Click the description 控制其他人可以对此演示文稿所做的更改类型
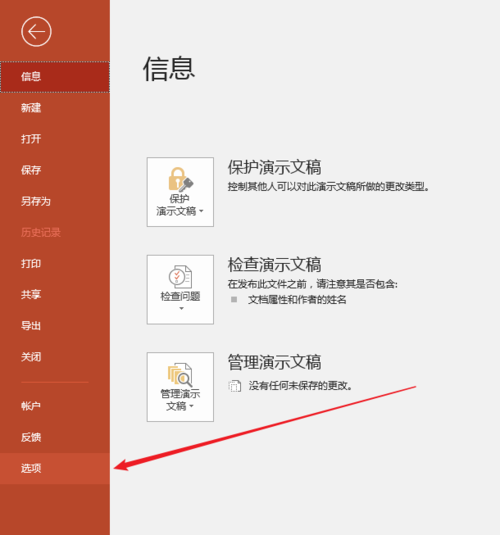This screenshot has height=535, width=500. click(x=328, y=187)
